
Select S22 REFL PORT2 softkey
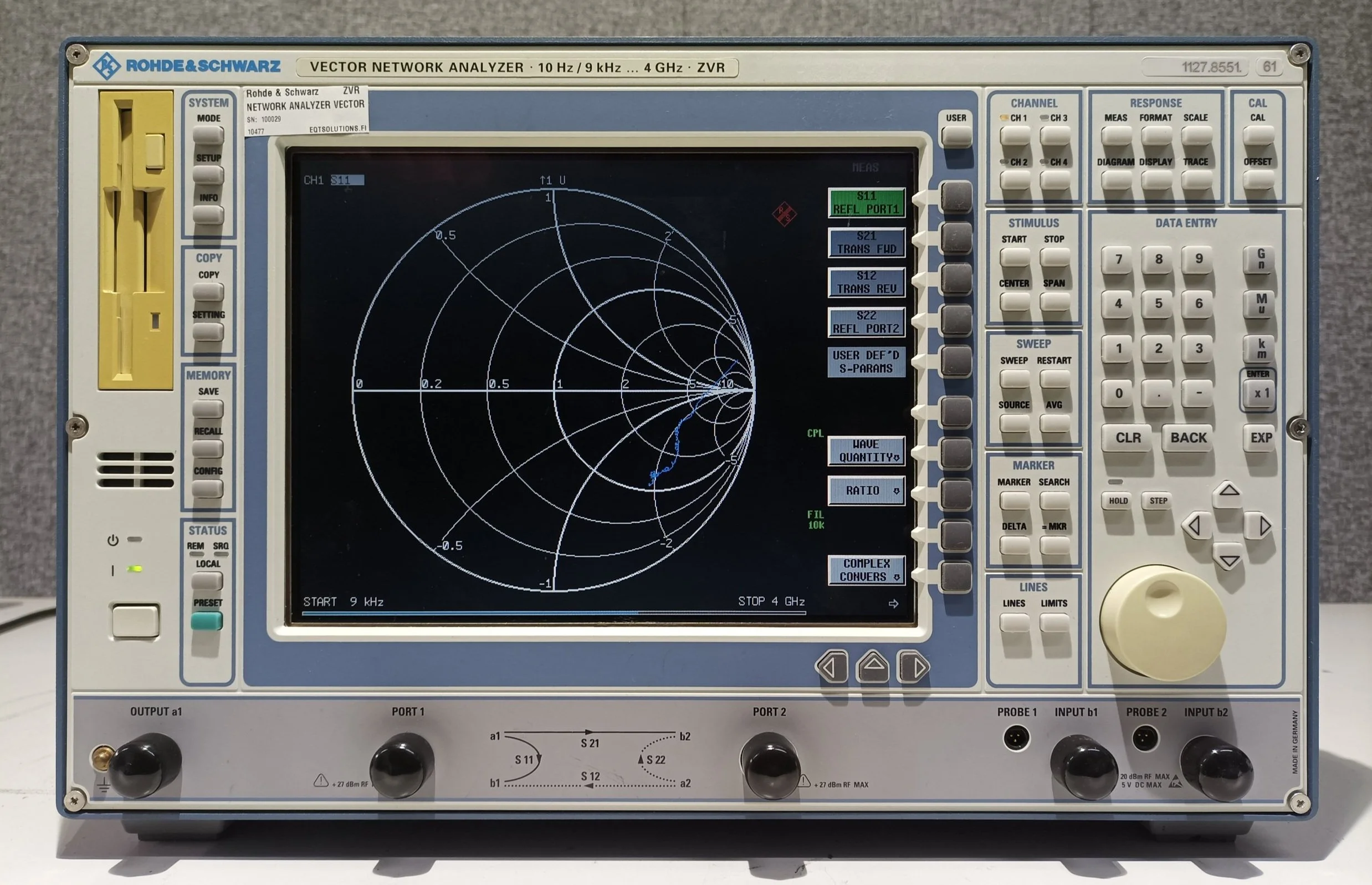click(866, 322)
